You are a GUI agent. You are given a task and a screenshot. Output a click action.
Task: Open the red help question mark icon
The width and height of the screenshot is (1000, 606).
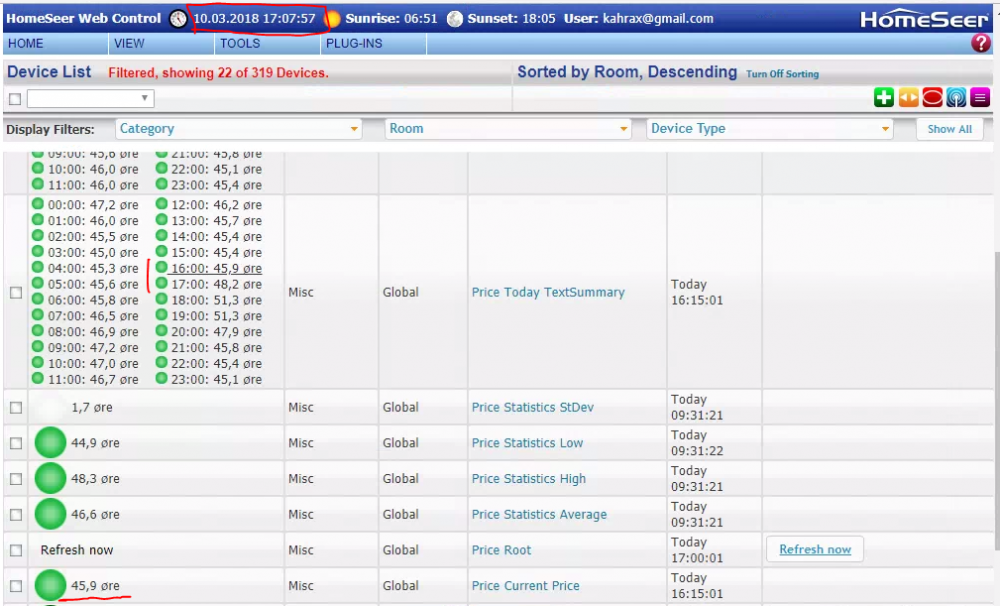980,44
